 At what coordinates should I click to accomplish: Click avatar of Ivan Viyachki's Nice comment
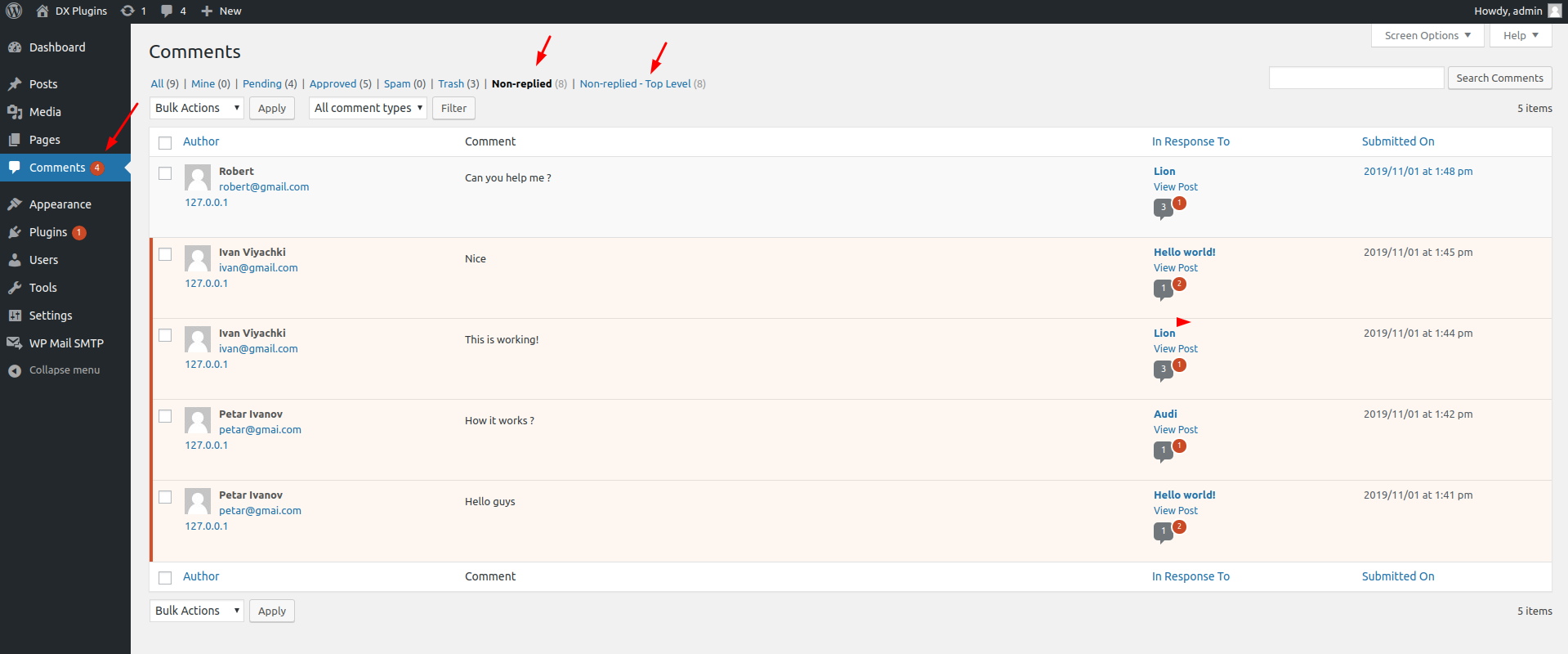198,258
